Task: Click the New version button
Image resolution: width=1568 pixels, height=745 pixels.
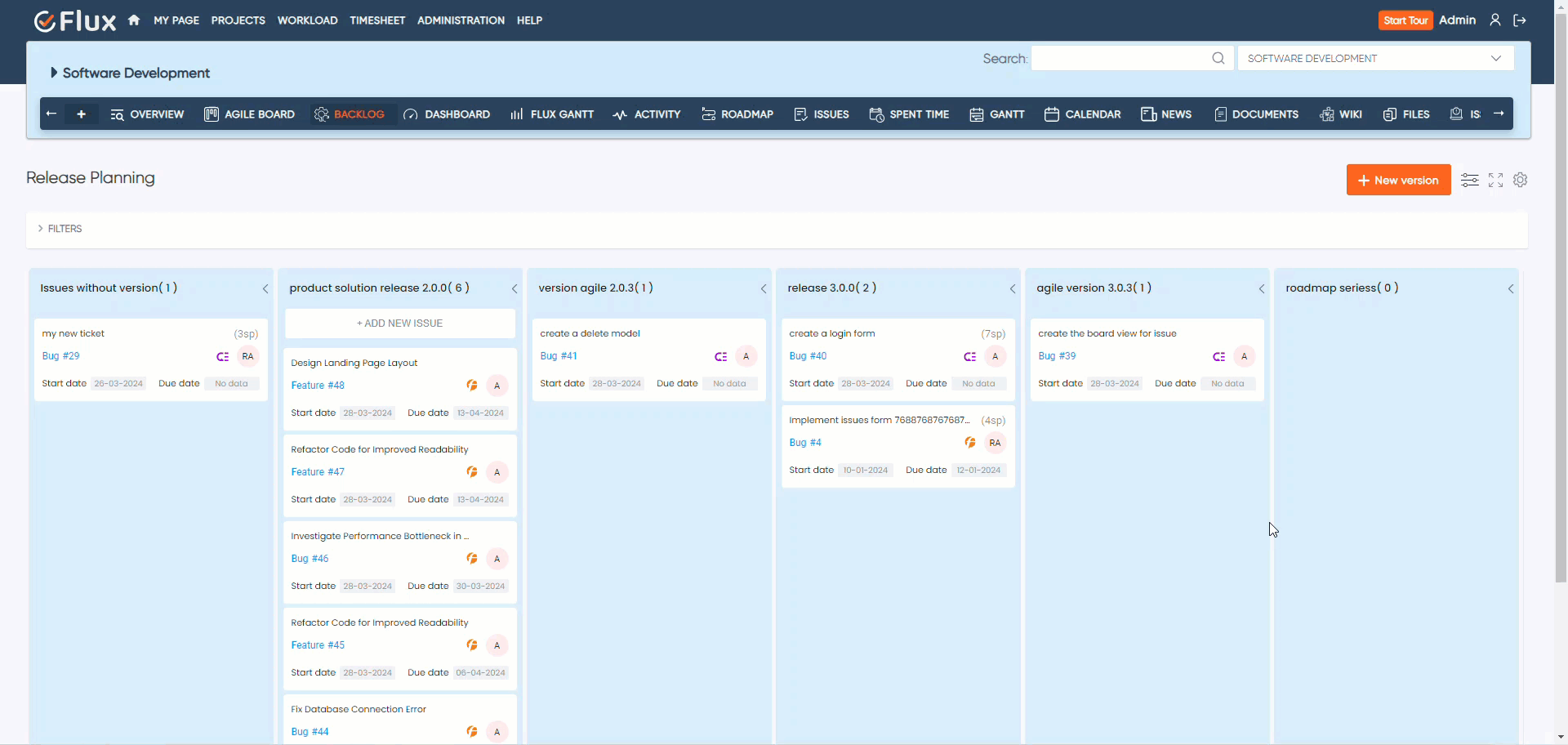Action: coord(1398,180)
